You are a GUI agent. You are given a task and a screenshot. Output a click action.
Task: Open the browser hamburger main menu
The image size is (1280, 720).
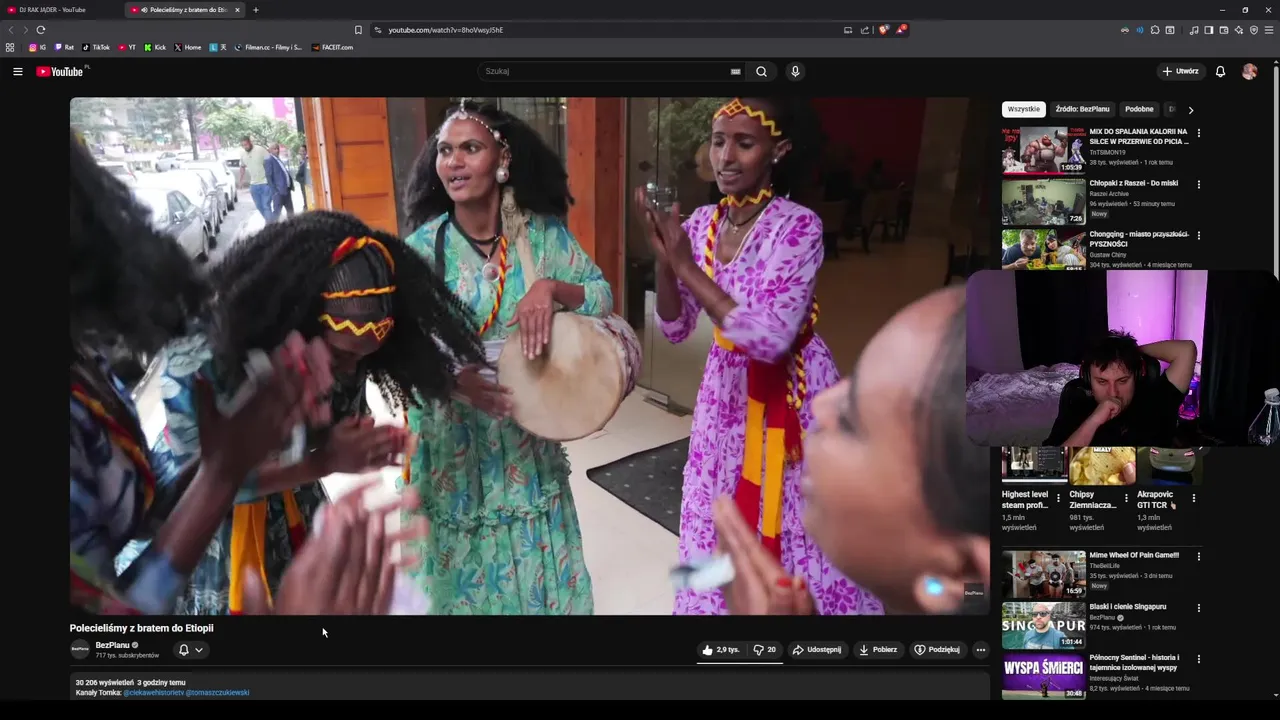[x=1269, y=30]
